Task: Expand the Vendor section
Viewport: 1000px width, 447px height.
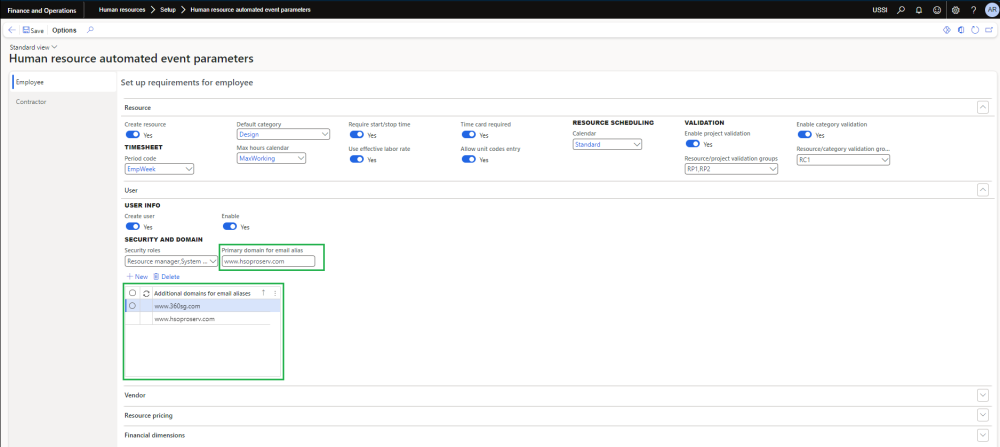Action: (x=982, y=396)
